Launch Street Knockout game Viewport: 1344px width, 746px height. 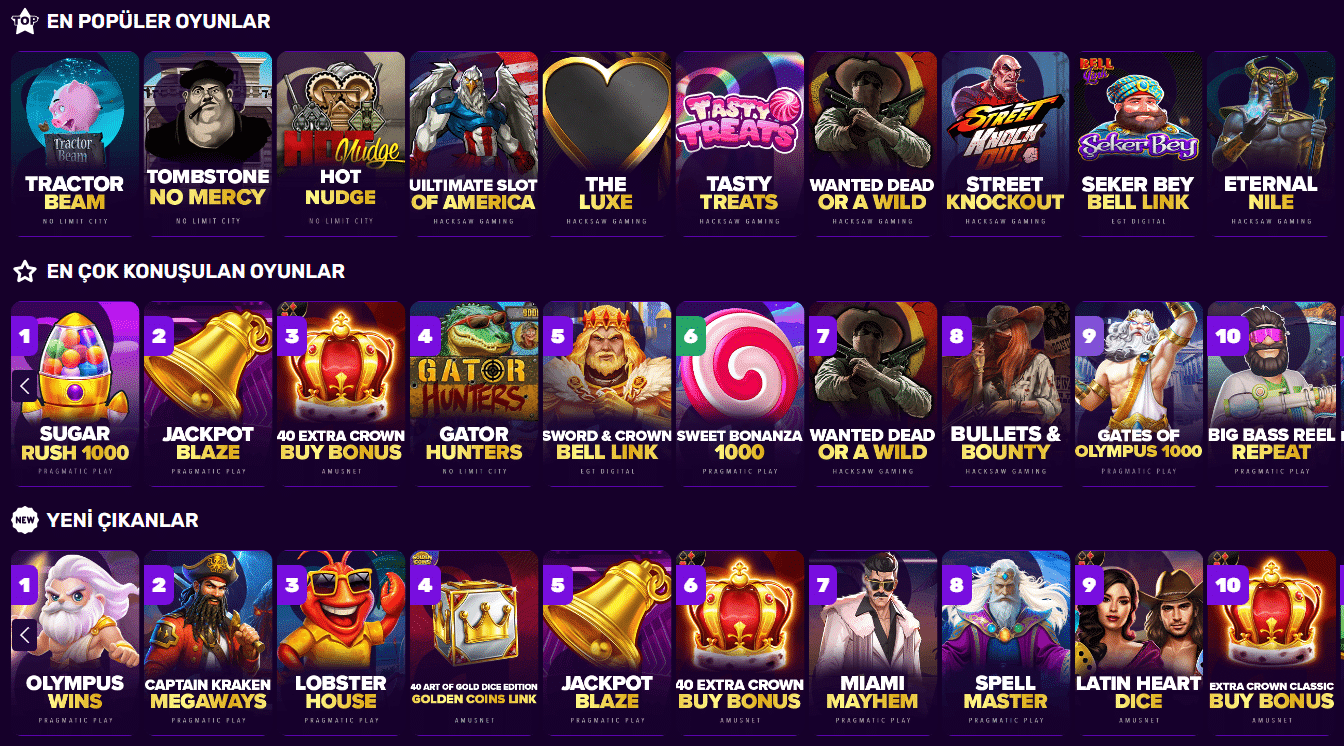coord(1006,144)
